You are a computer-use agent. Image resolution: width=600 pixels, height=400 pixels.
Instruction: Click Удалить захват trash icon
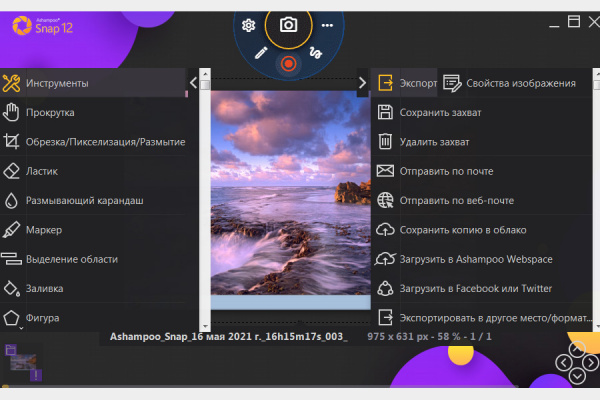point(385,141)
